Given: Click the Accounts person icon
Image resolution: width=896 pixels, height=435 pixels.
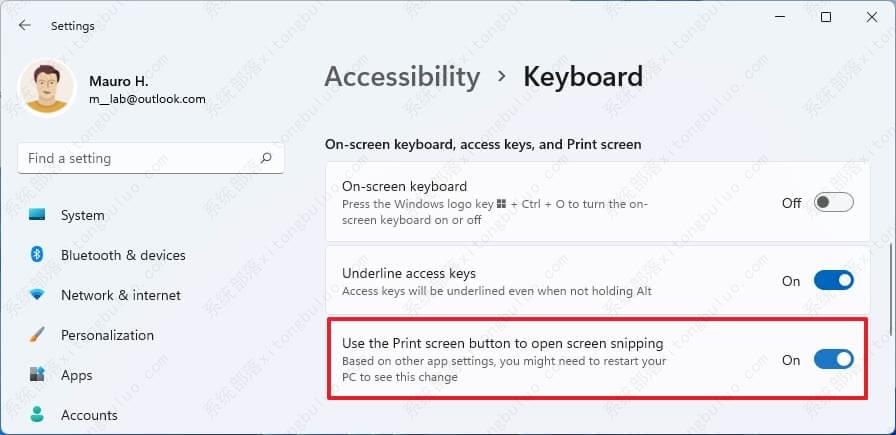Looking at the screenshot, I should tap(38, 415).
